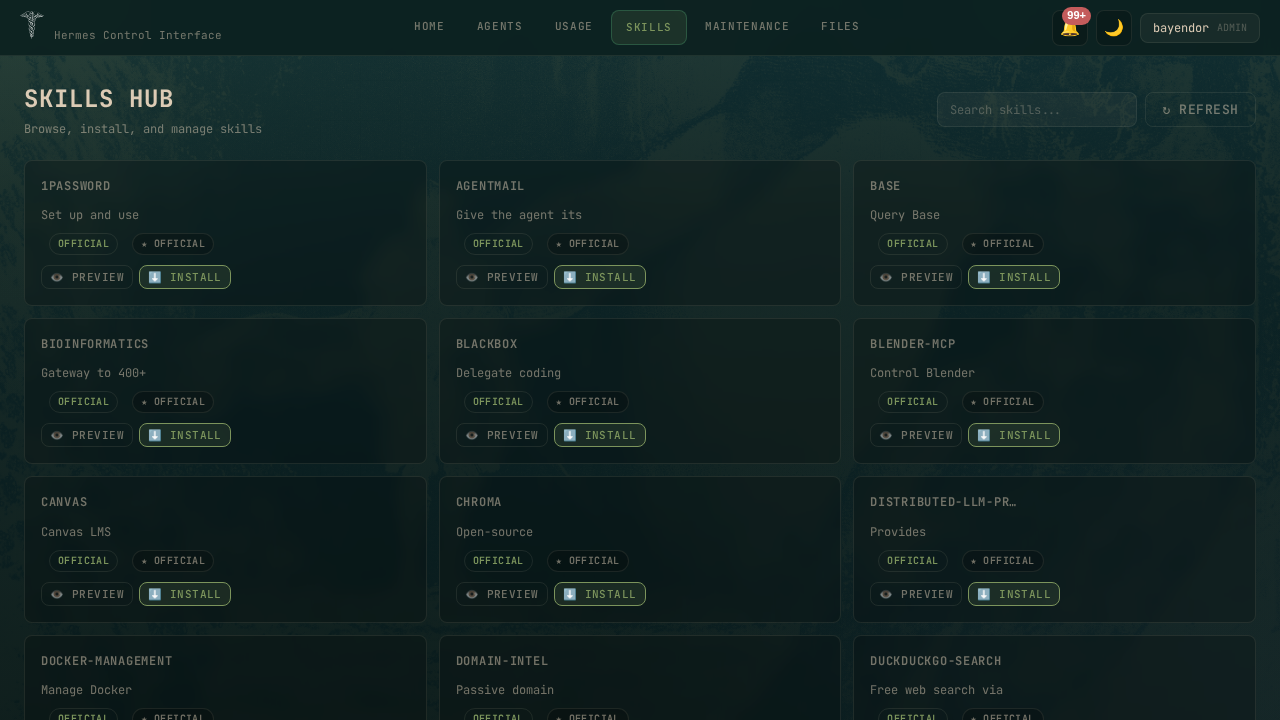Switch to the Usage tab
Screen dimensions: 1280x720
click(x=574, y=27)
